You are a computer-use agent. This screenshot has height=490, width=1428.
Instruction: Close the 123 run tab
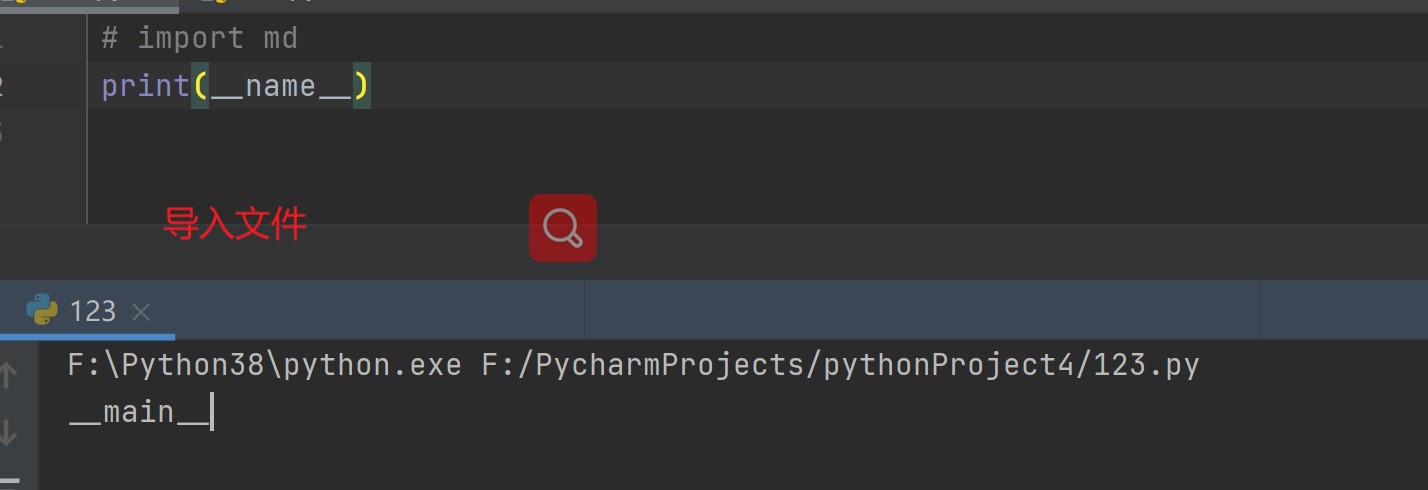141,311
